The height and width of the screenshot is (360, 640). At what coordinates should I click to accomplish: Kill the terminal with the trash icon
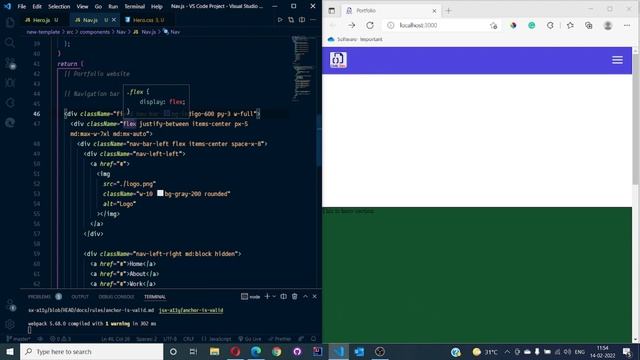pos(295,296)
